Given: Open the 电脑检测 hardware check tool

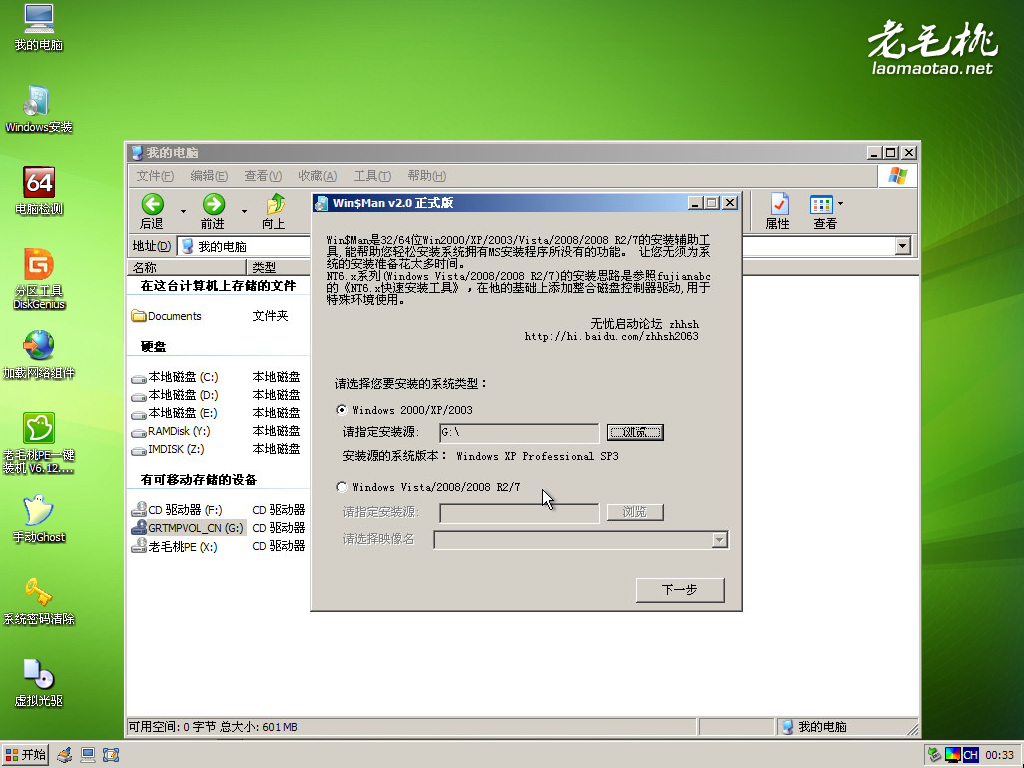Looking at the screenshot, I should [39, 191].
